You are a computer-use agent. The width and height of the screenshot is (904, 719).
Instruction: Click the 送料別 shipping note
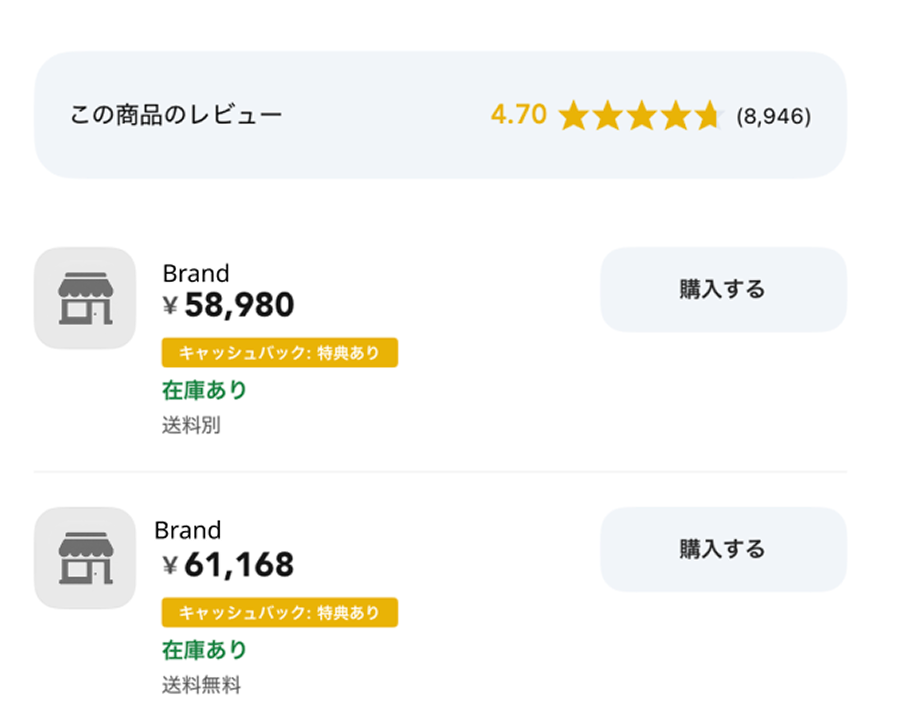(191, 425)
